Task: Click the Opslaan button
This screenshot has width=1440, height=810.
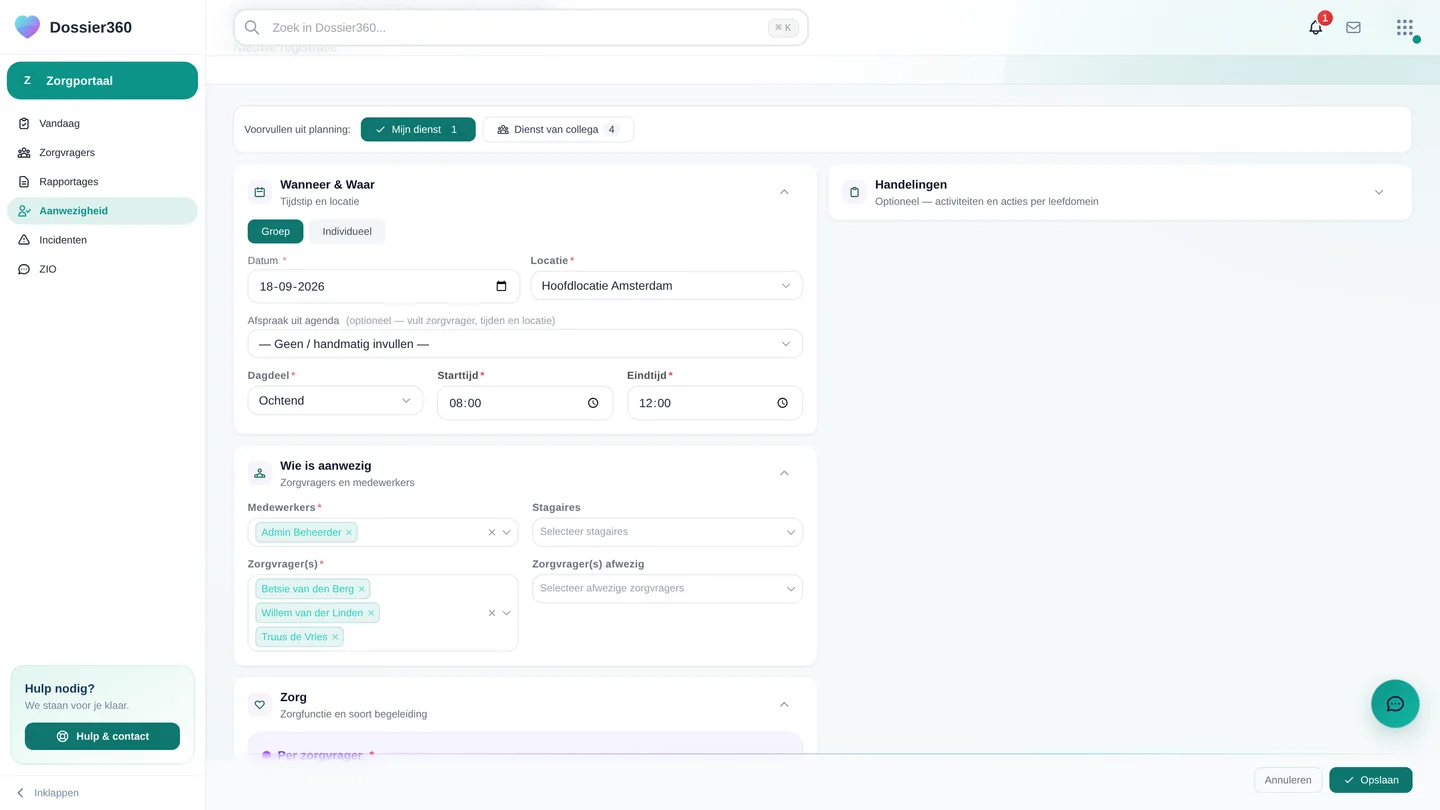Action: coord(1370,780)
